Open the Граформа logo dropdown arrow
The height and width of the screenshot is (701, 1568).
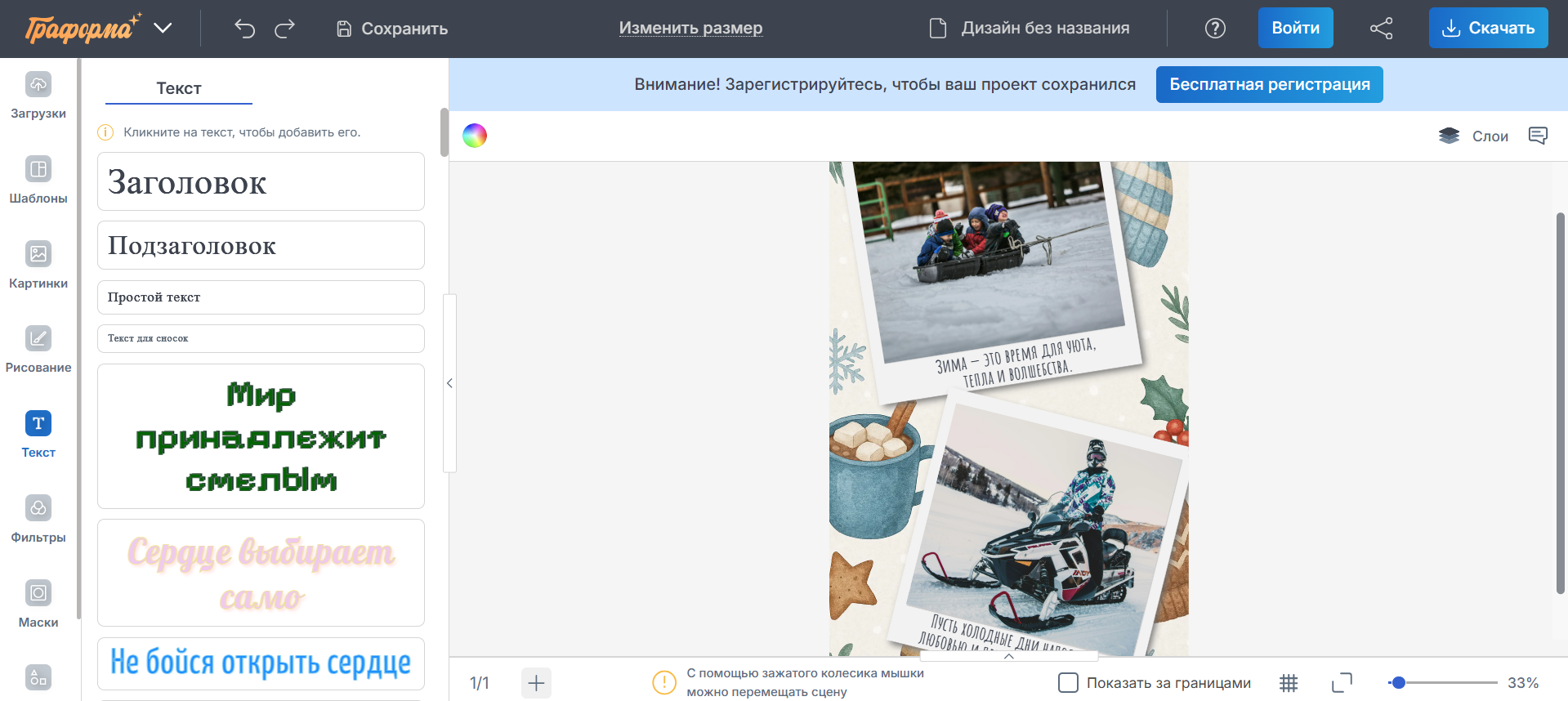tap(163, 29)
